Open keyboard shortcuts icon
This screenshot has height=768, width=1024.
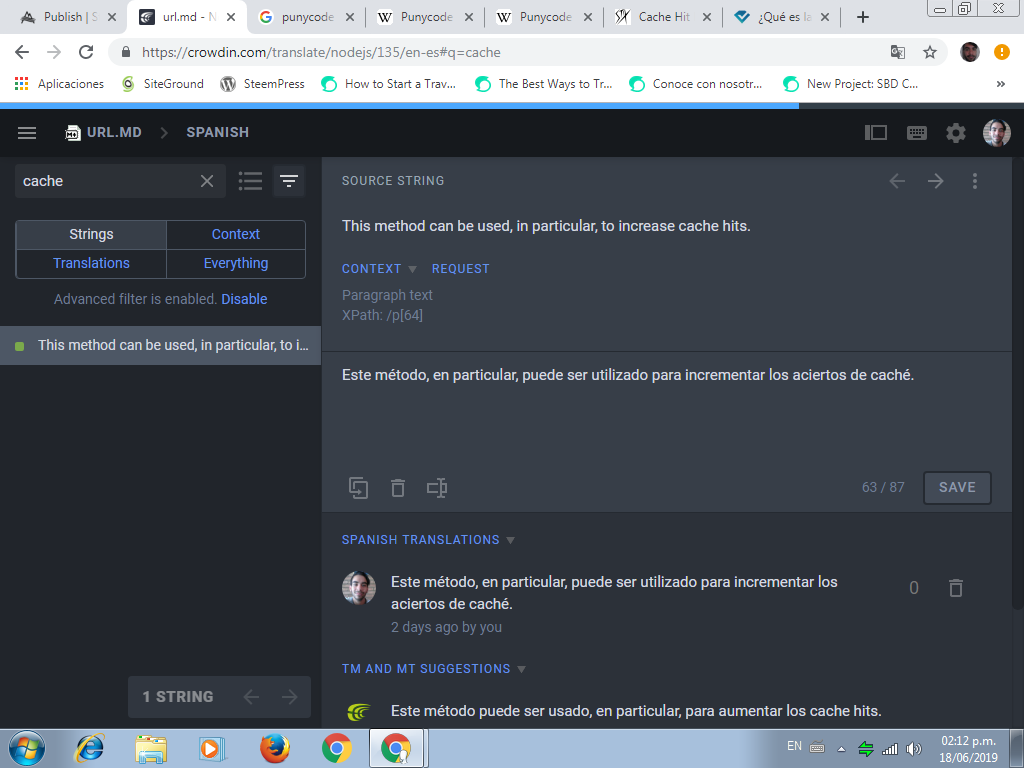(916, 133)
